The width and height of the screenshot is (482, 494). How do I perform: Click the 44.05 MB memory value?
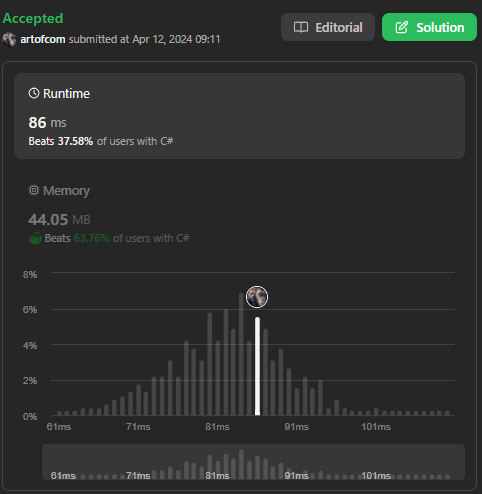point(59,220)
